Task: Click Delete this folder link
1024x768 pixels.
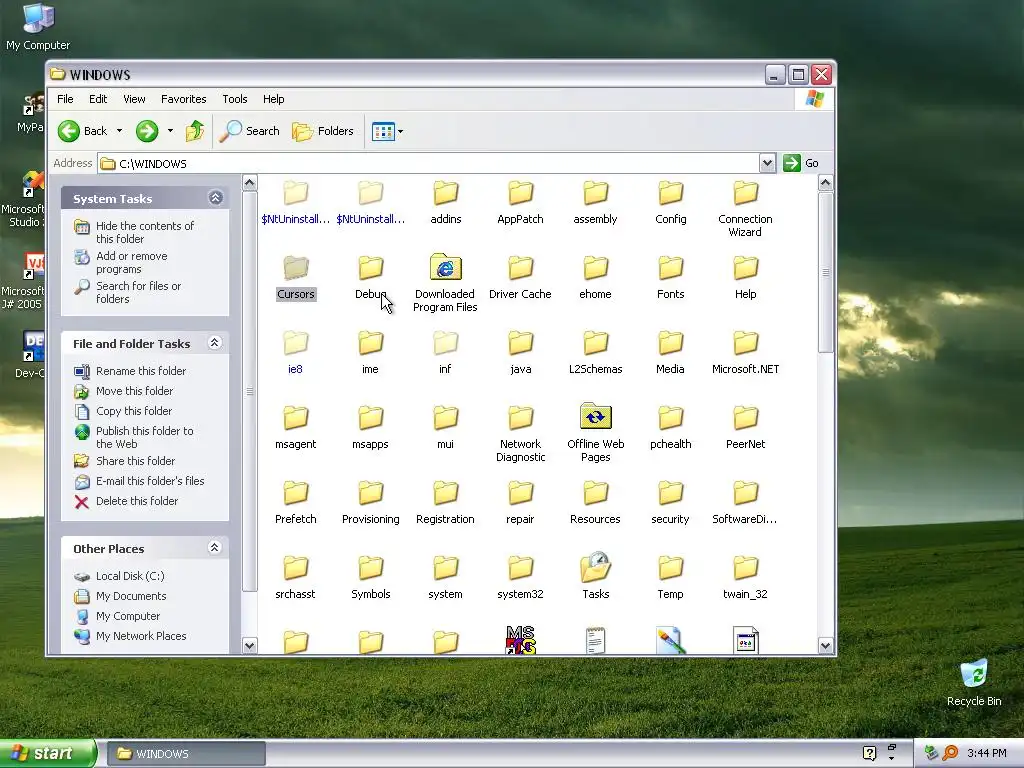Action: [x=136, y=502]
